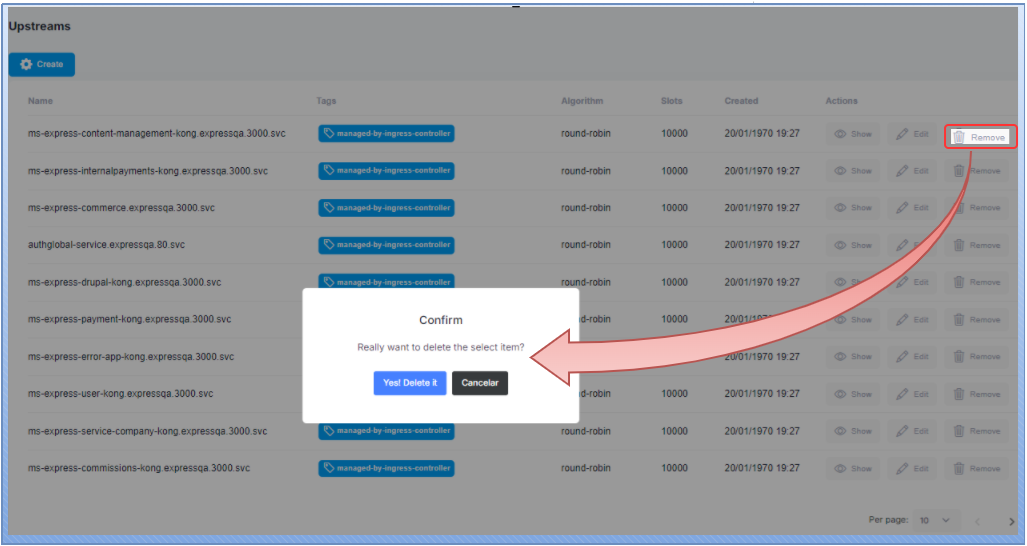Sort by Name column header
The width and height of the screenshot is (1027, 546).
pyautogui.click(x=41, y=101)
